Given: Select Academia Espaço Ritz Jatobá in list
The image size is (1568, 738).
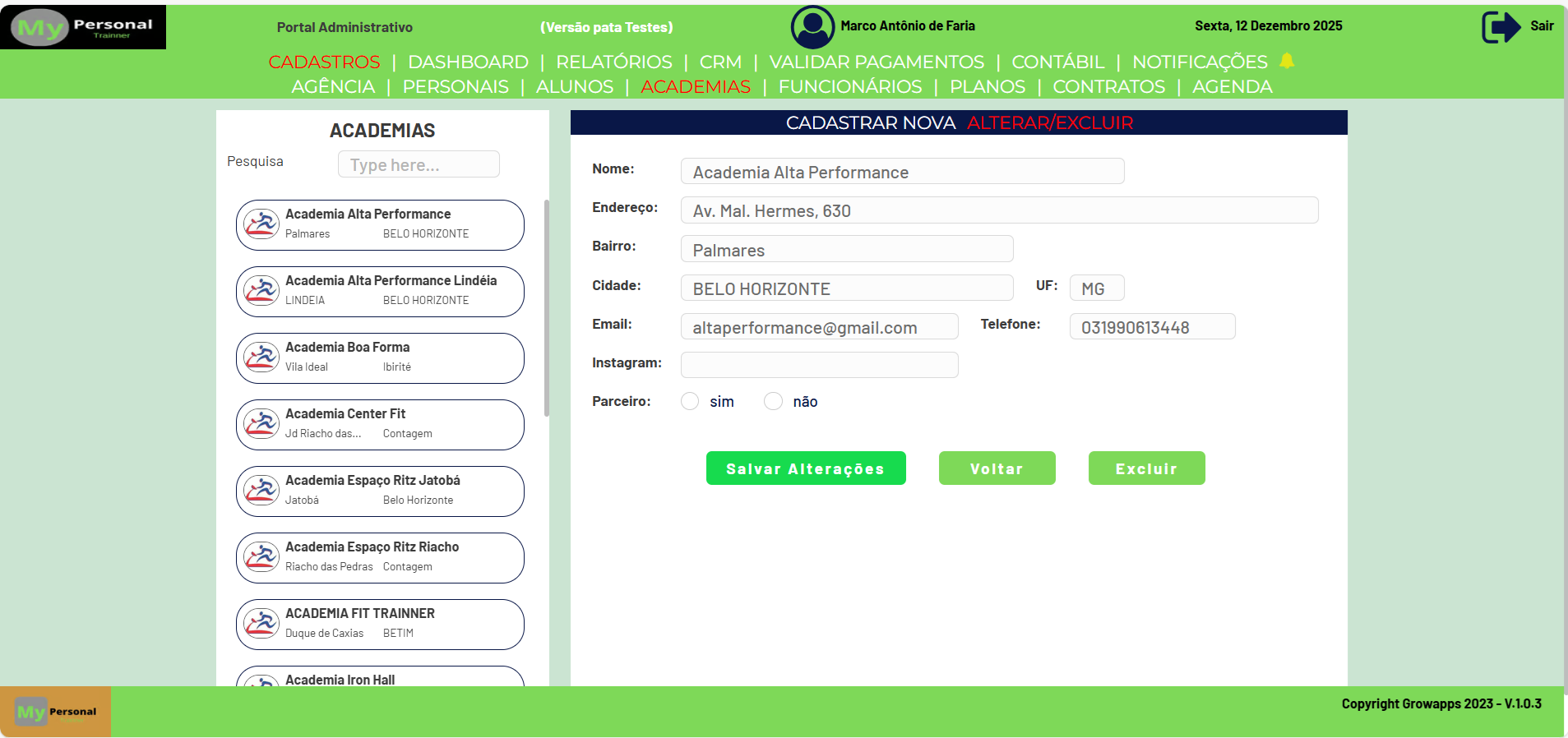Looking at the screenshot, I should (380, 491).
